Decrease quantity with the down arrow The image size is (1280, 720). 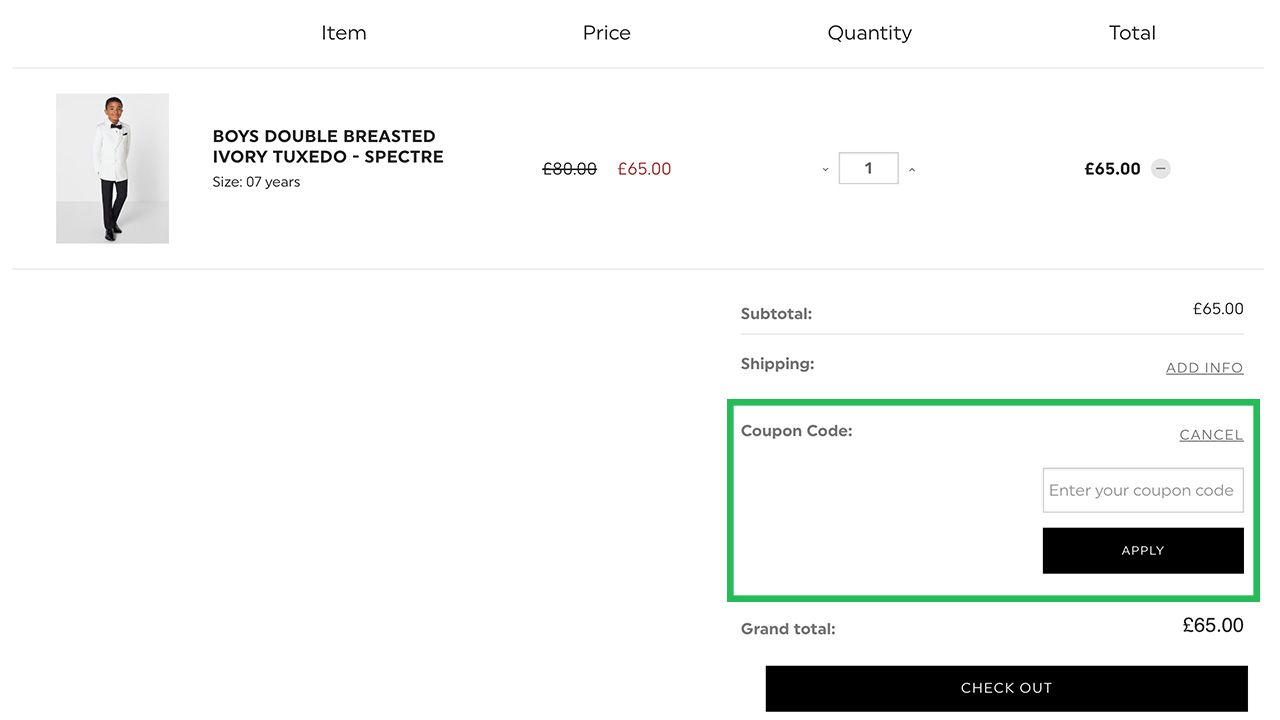[x=825, y=169]
